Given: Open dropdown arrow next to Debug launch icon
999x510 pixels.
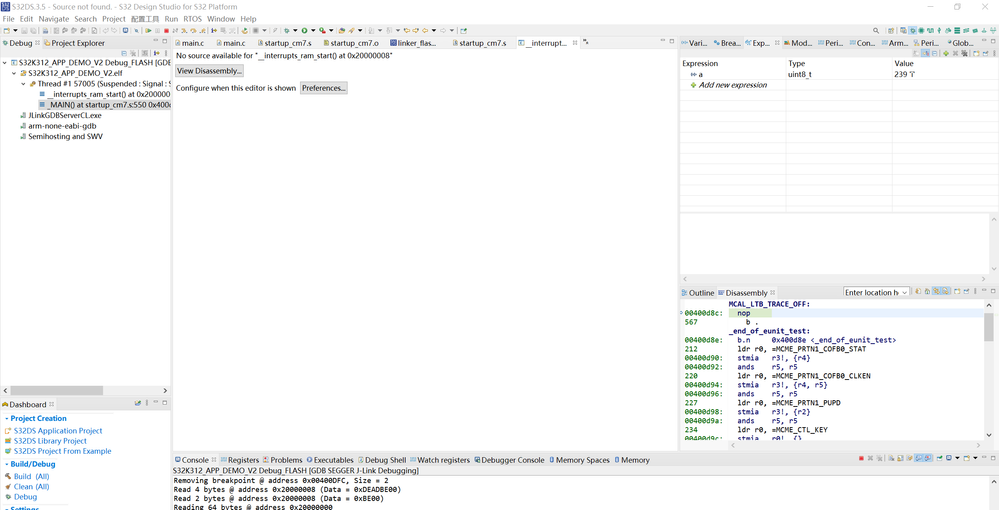Looking at the screenshot, I should pos(295,31).
